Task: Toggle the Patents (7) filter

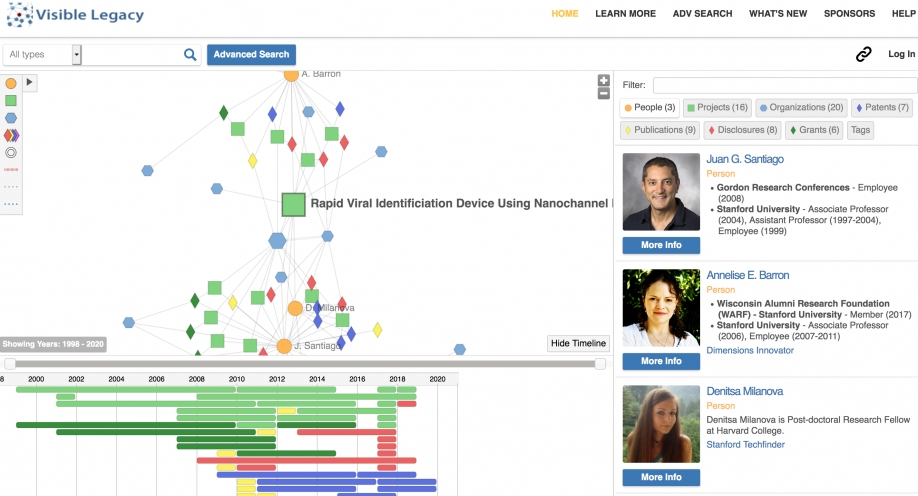Action: click(x=881, y=108)
